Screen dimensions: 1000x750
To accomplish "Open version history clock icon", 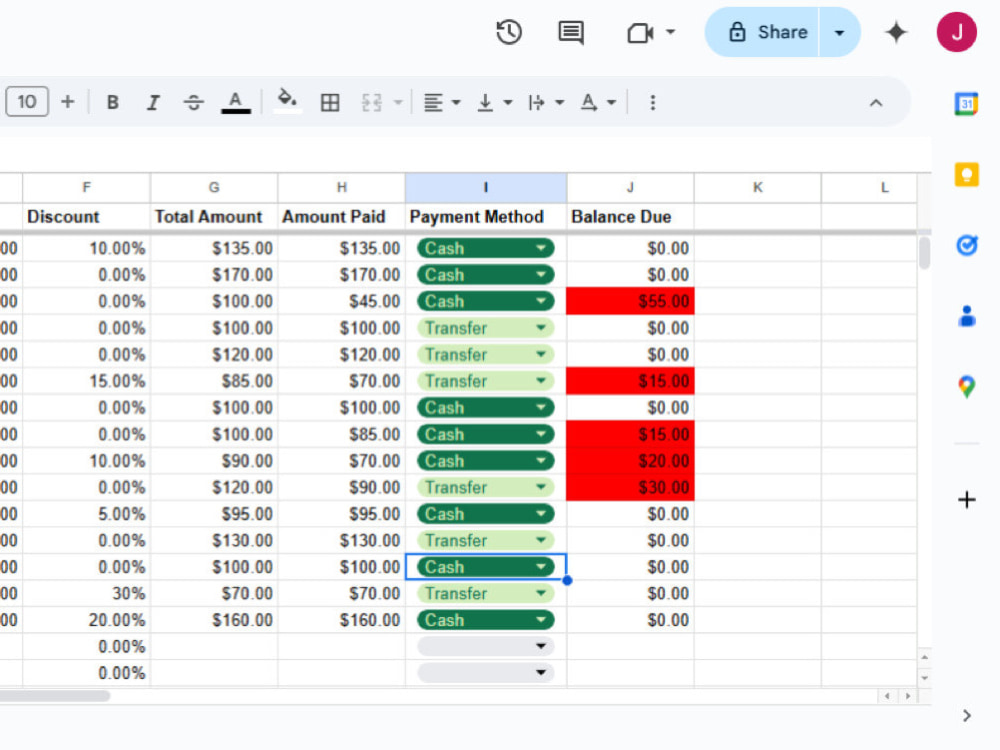I will point(509,32).
